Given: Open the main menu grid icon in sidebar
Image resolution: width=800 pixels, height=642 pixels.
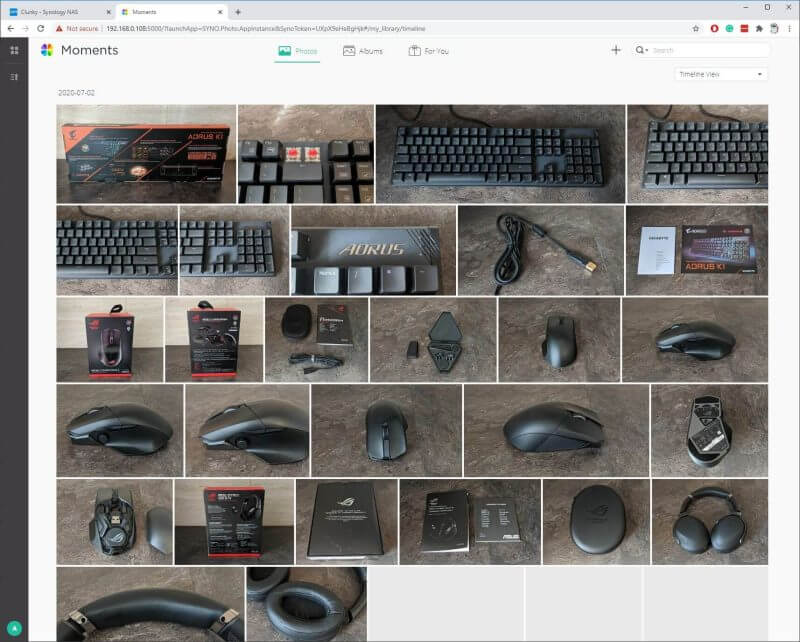Looking at the screenshot, I should [14, 50].
